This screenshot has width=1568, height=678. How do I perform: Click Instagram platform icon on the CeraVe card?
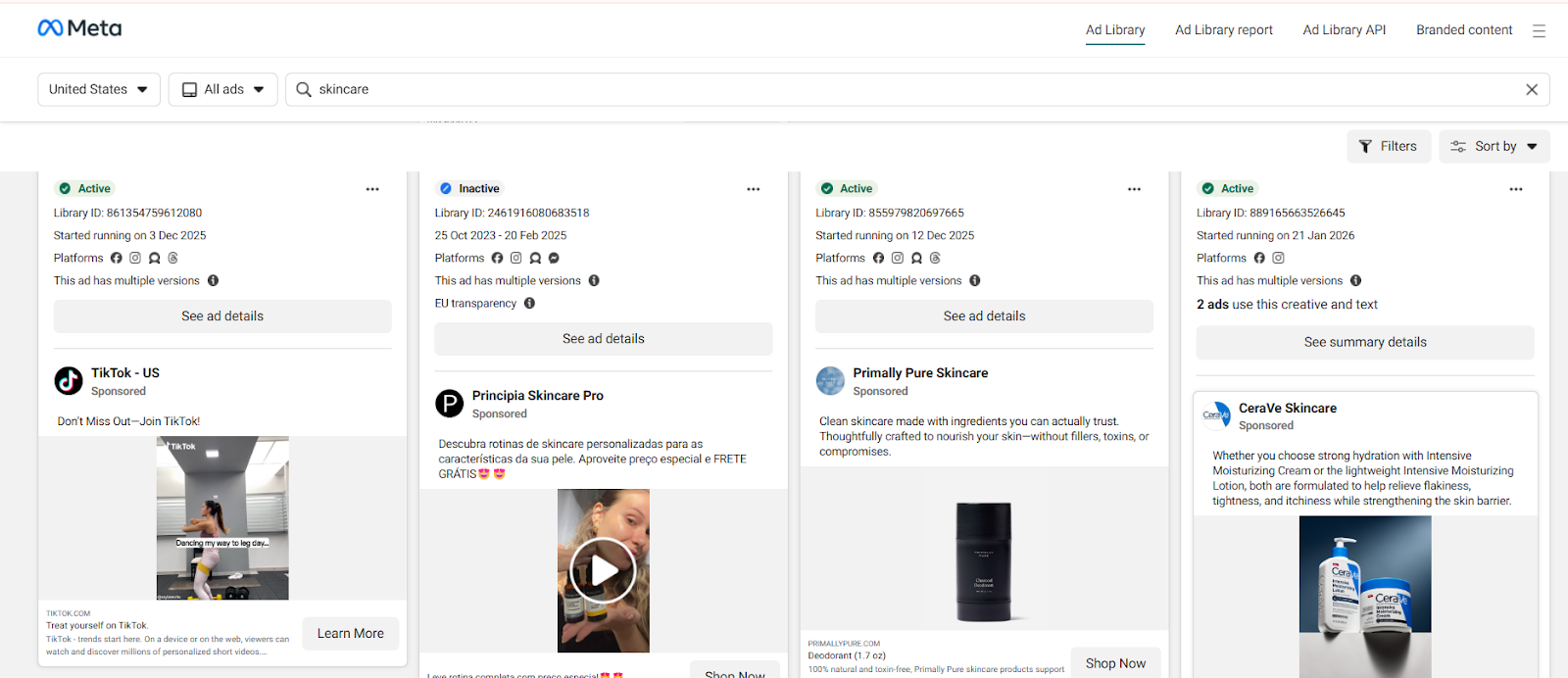coord(1278,258)
